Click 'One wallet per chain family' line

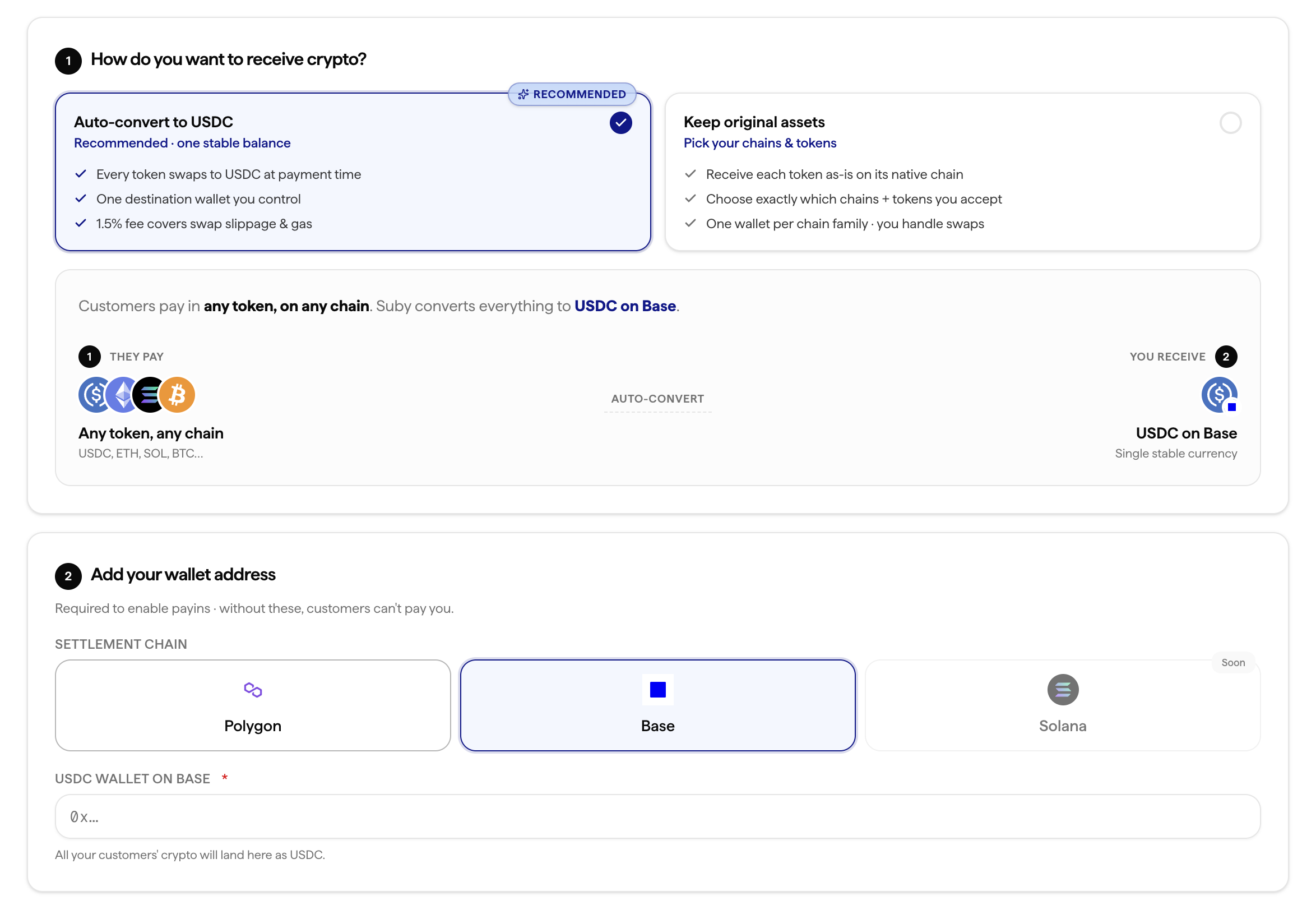pos(845,224)
